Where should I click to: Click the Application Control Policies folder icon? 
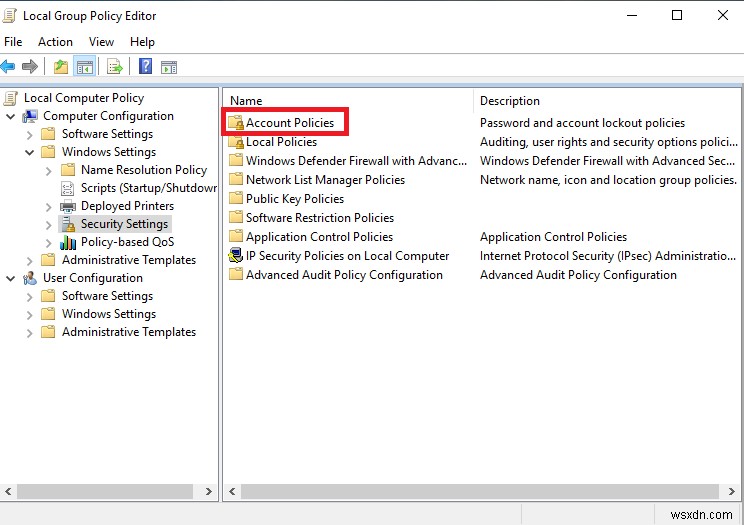(235, 236)
